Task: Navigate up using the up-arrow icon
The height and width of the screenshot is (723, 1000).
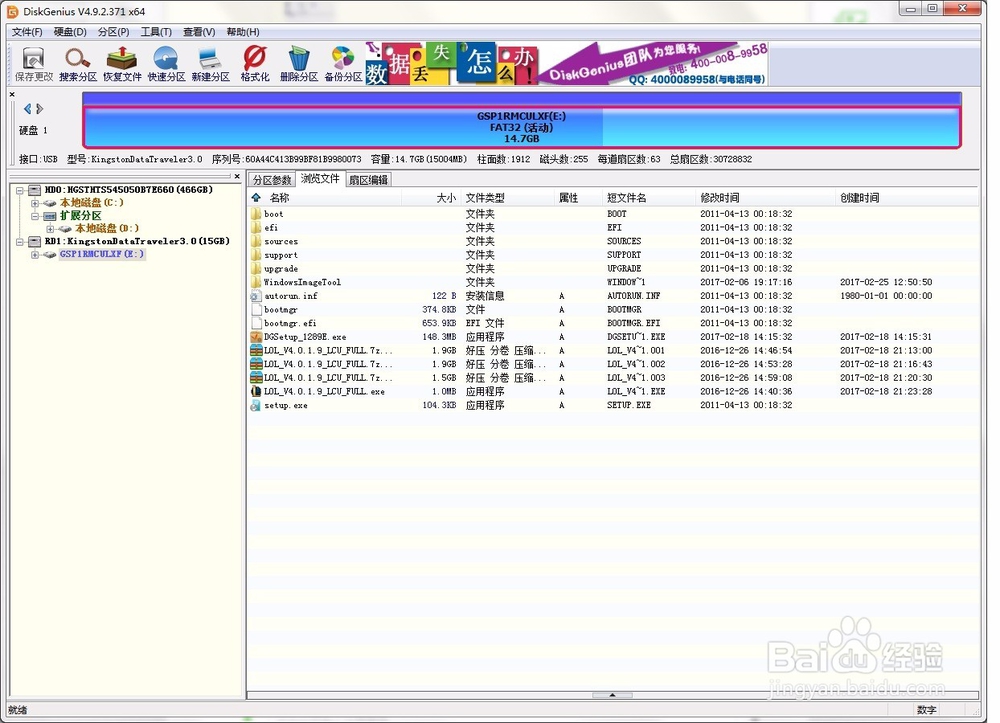Action: click(256, 198)
